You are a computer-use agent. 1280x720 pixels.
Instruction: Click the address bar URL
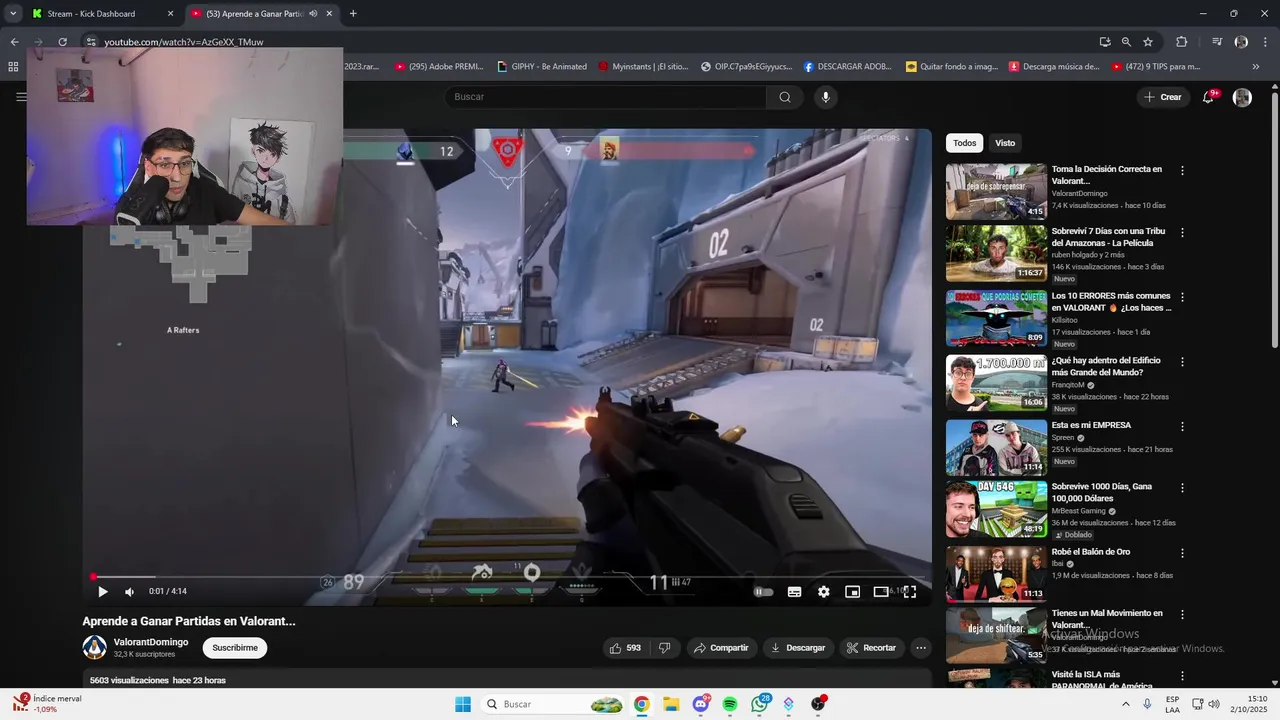(184, 42)
